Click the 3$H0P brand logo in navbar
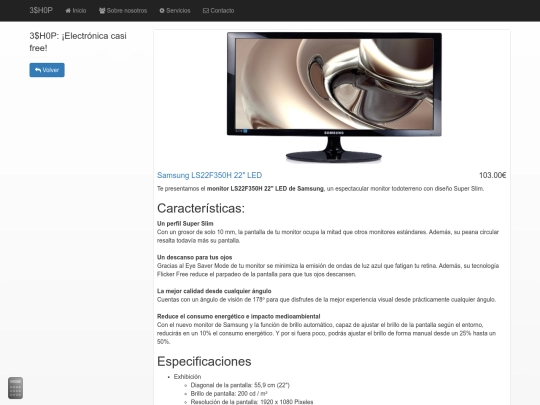Image resolution: width=540 pixels, height=405 pixels. [x=41, y=10]
